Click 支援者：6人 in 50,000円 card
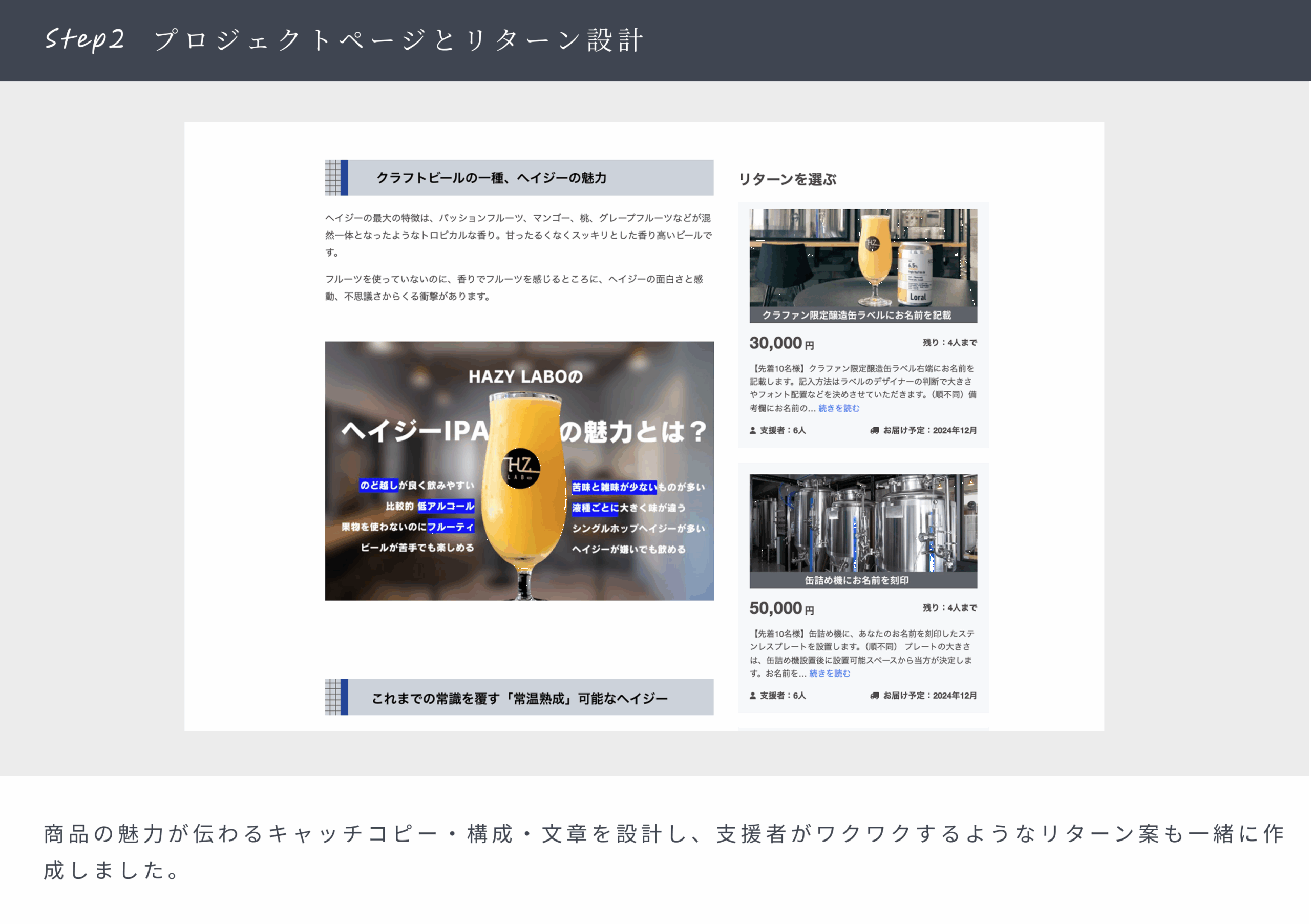The width and height of the screenshot is (1311, 924). pos(783,695)
